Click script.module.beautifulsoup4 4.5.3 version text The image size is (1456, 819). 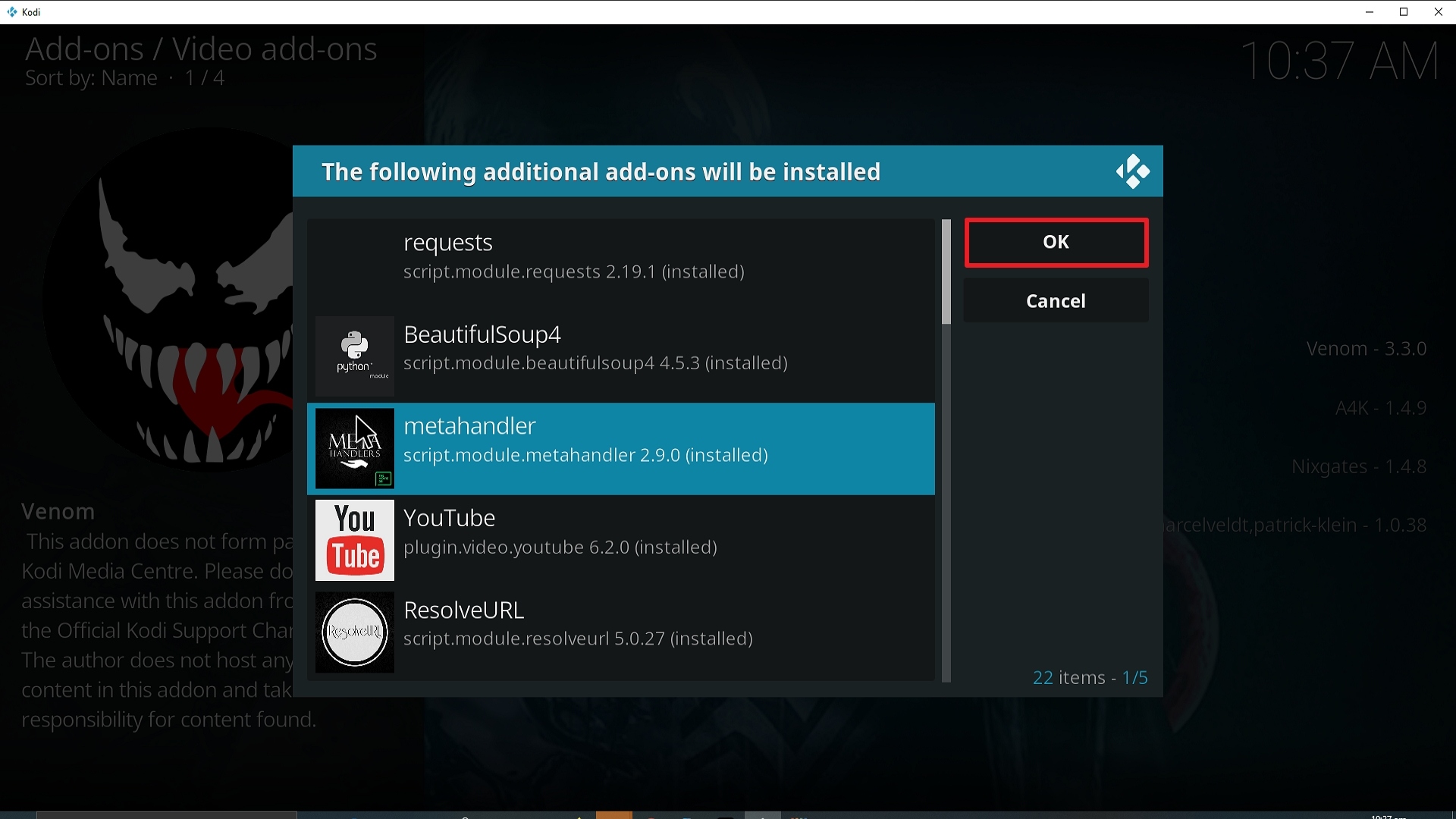pos(595,363)
